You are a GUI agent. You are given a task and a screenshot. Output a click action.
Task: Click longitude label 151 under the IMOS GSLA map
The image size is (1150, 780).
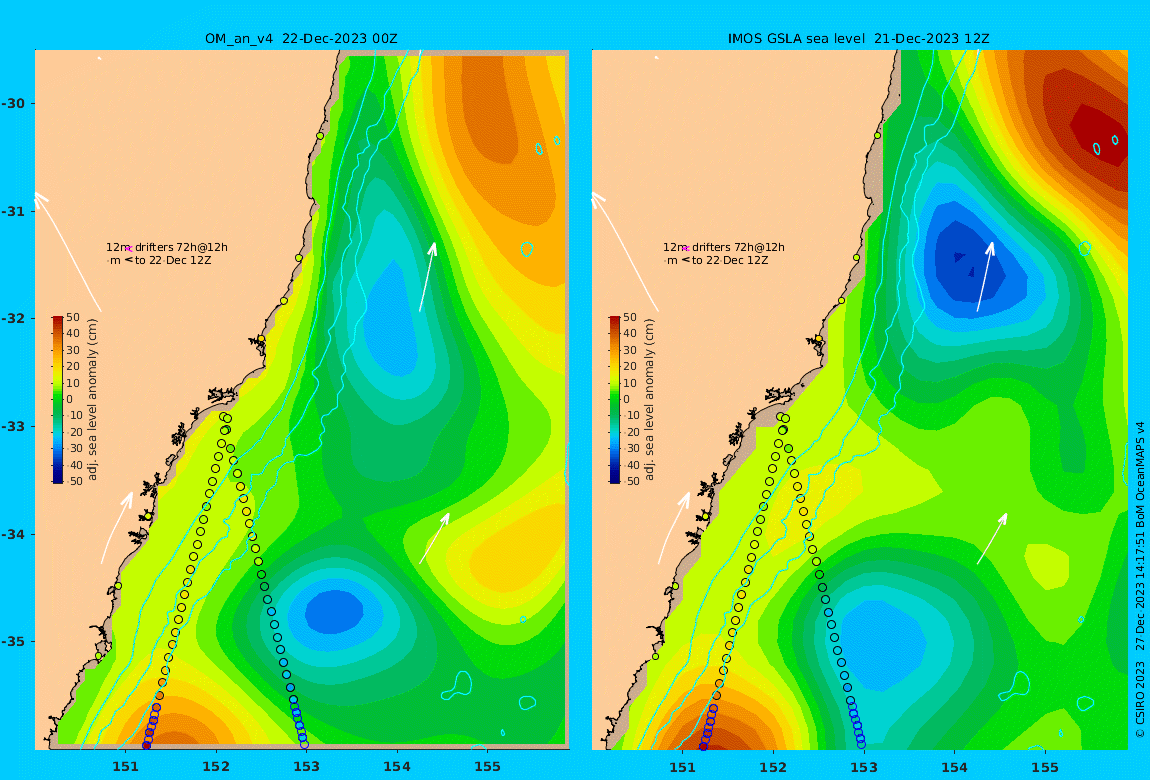[683, 767]
